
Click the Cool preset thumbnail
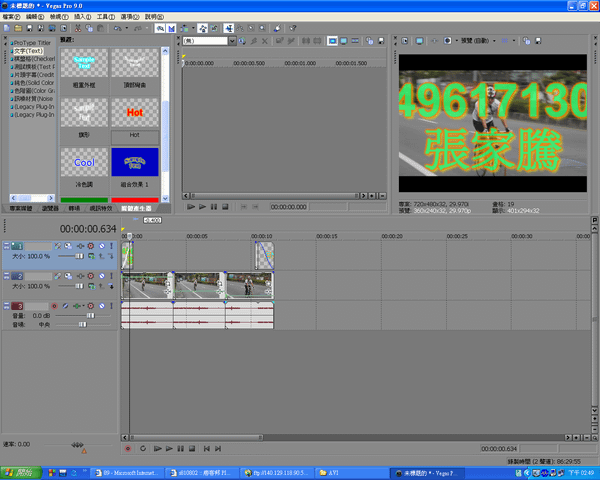tap(84, 162)
